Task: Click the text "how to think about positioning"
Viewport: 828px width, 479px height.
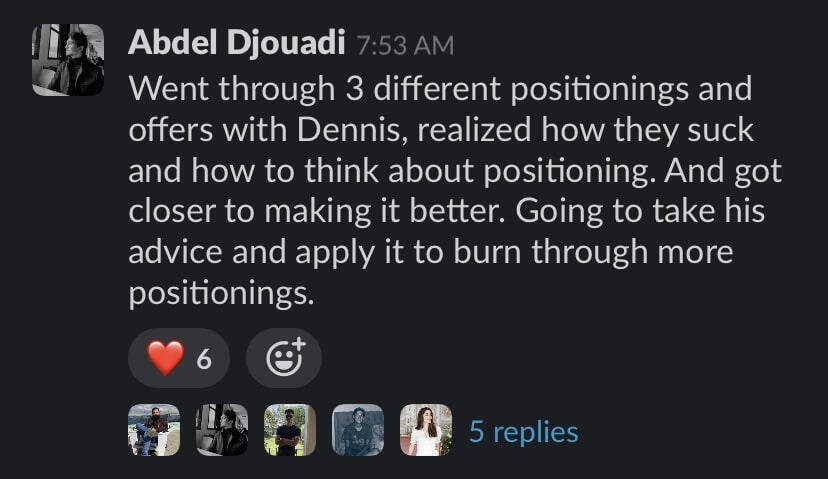Action: pyautogui.click(x=420, y=171)
